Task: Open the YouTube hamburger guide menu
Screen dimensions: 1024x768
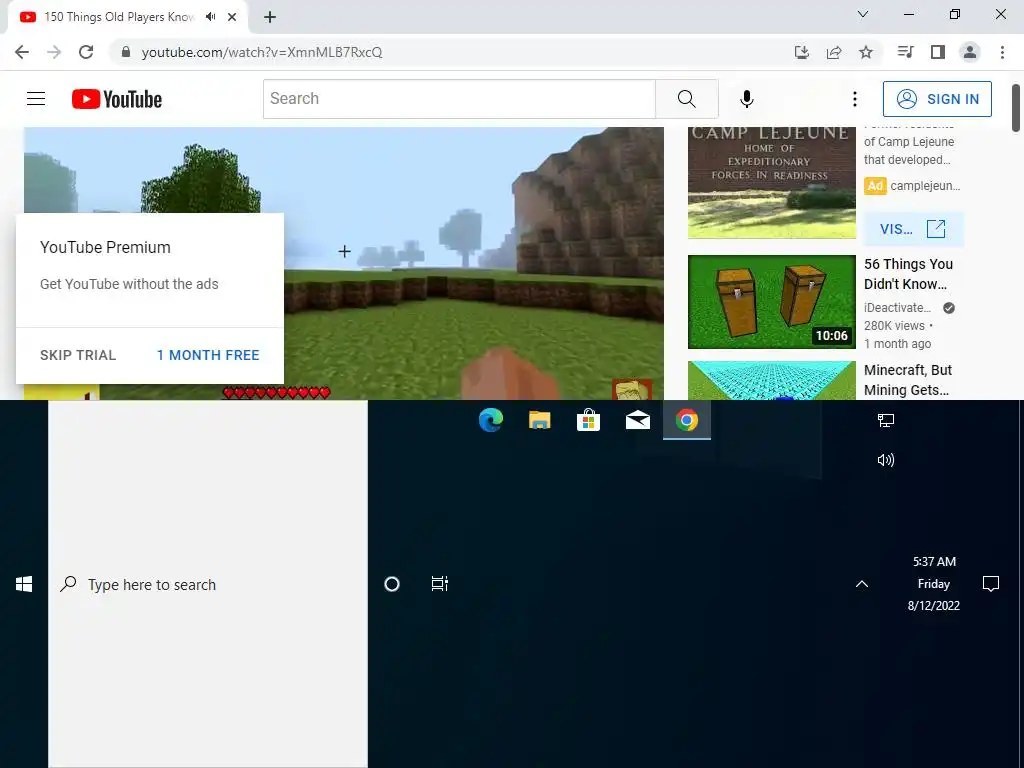Action: tap(36, 99)
